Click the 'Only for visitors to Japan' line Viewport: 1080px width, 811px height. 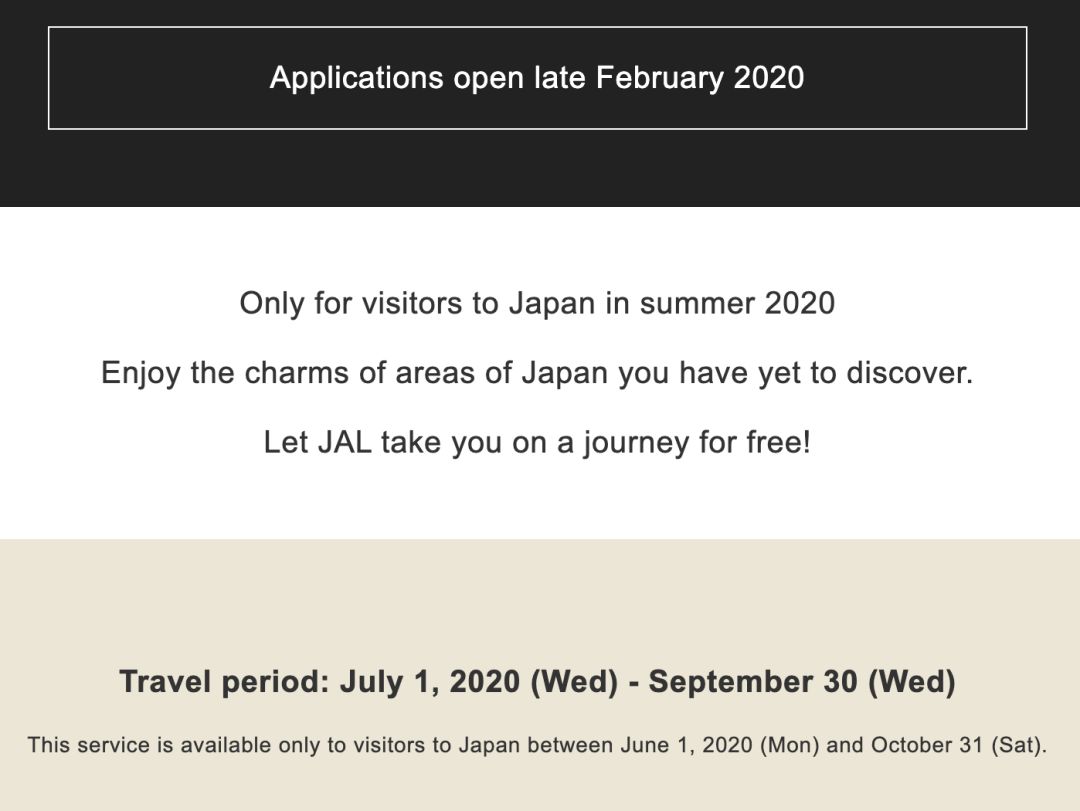[537, 303]
